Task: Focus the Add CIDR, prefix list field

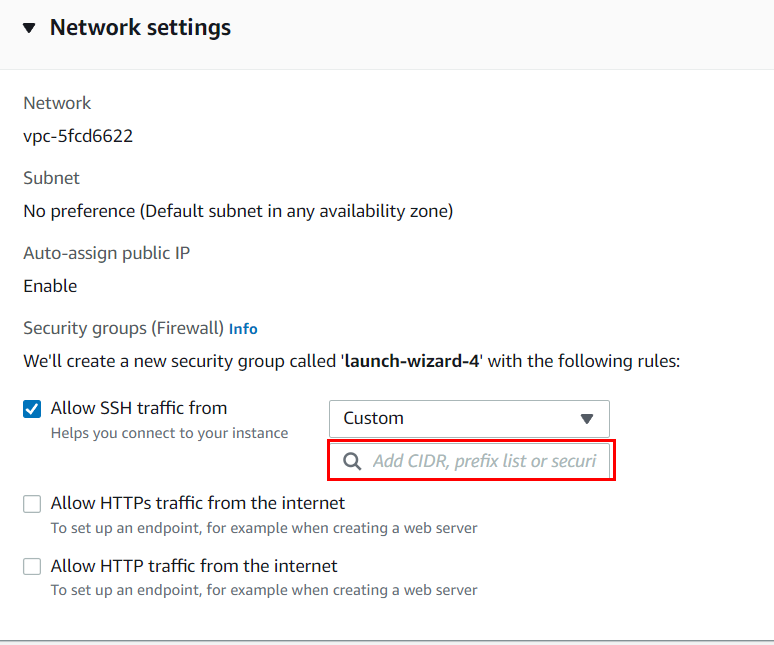Action: (x=484, y=461)
